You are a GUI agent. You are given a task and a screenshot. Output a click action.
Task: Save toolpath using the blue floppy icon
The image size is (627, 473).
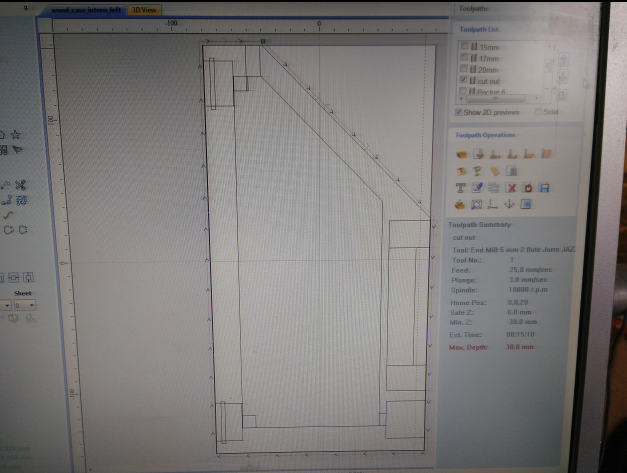[x=544, y=188]
